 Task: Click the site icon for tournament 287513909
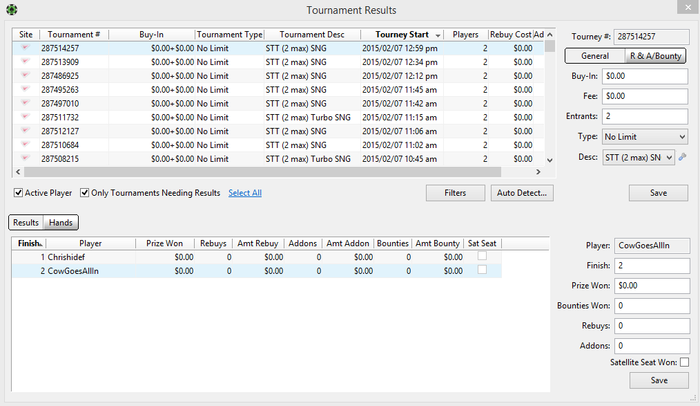25,61
